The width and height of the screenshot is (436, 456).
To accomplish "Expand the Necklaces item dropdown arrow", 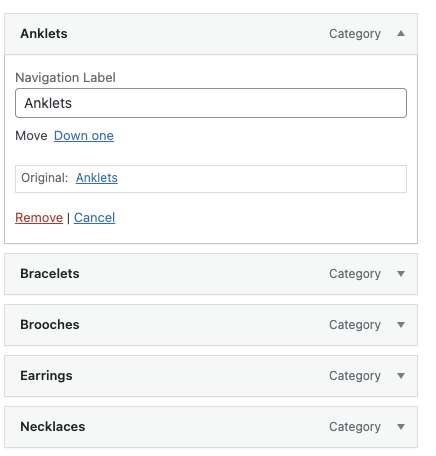I will tap(401, 427).
